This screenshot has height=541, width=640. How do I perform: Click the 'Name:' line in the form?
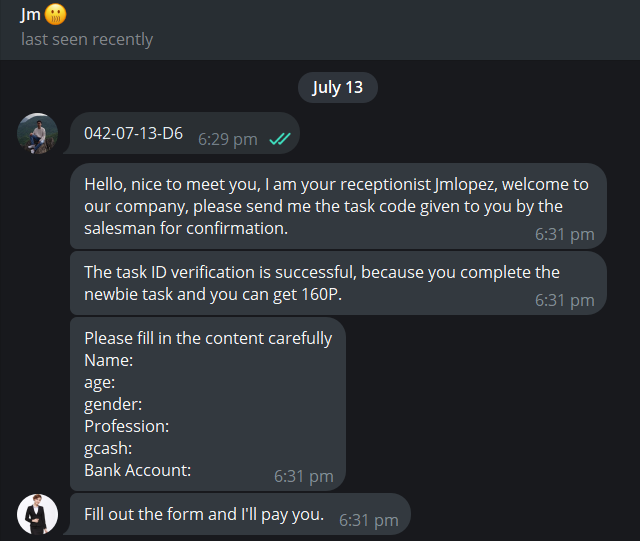tap(109, 360)
